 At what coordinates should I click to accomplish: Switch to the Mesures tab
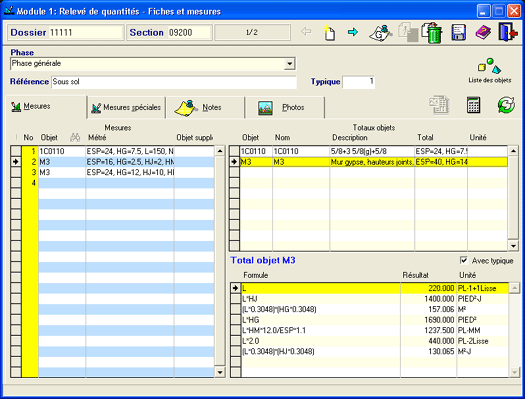(46, 107)
